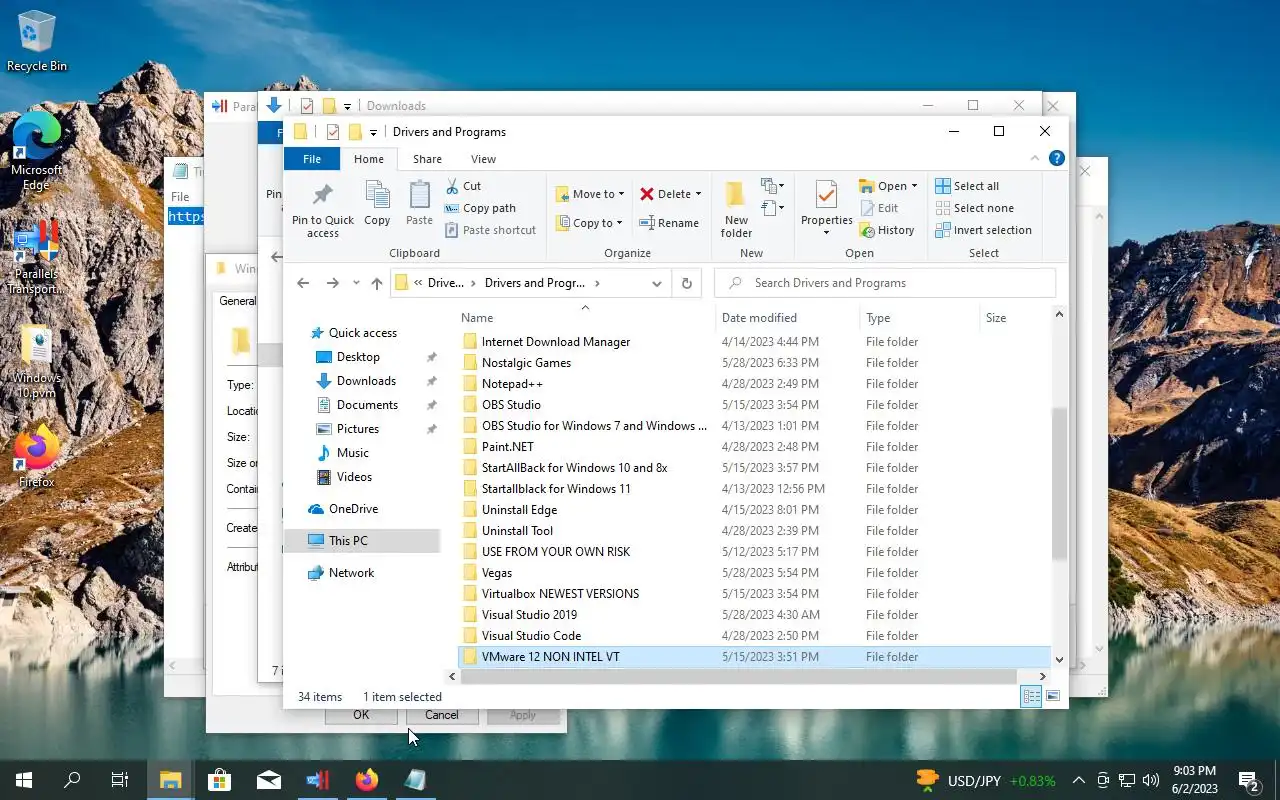Open Explorer help question mark icon
Image resolution: width=1280 pixels, height=800 pixels.
click(1056, 159)
